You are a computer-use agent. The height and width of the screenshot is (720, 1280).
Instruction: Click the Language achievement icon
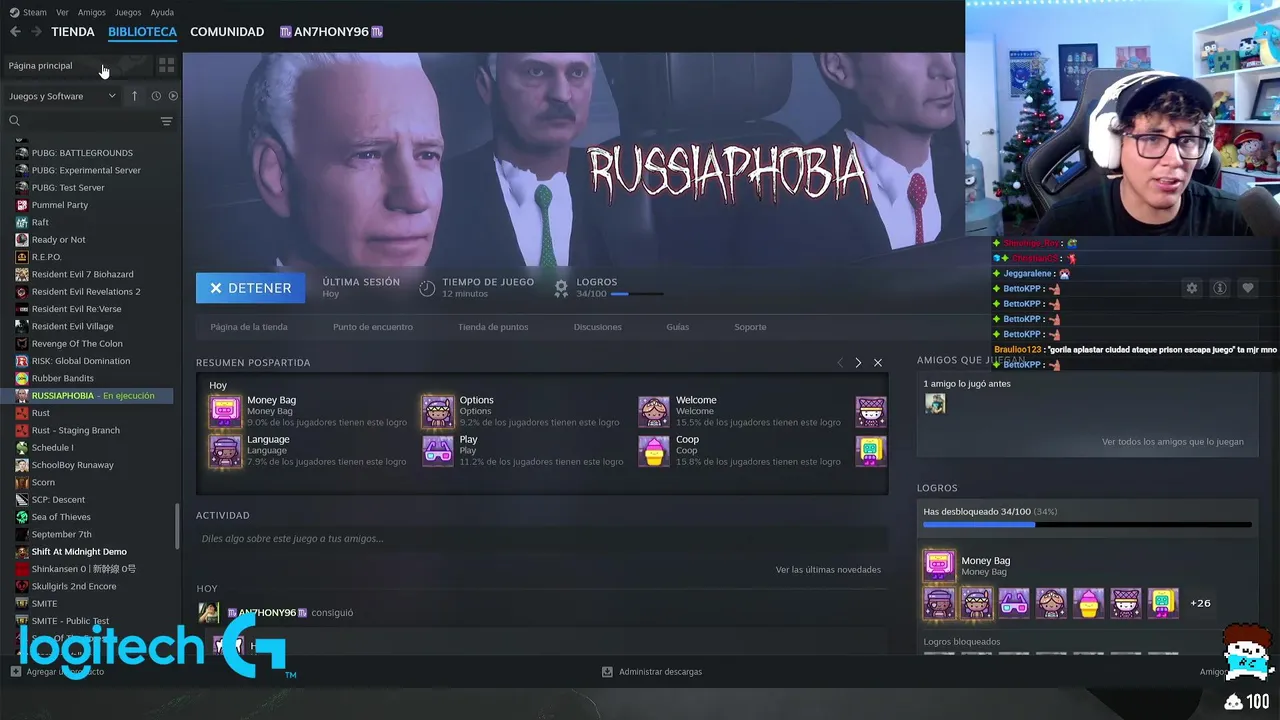tap(224, 451)
